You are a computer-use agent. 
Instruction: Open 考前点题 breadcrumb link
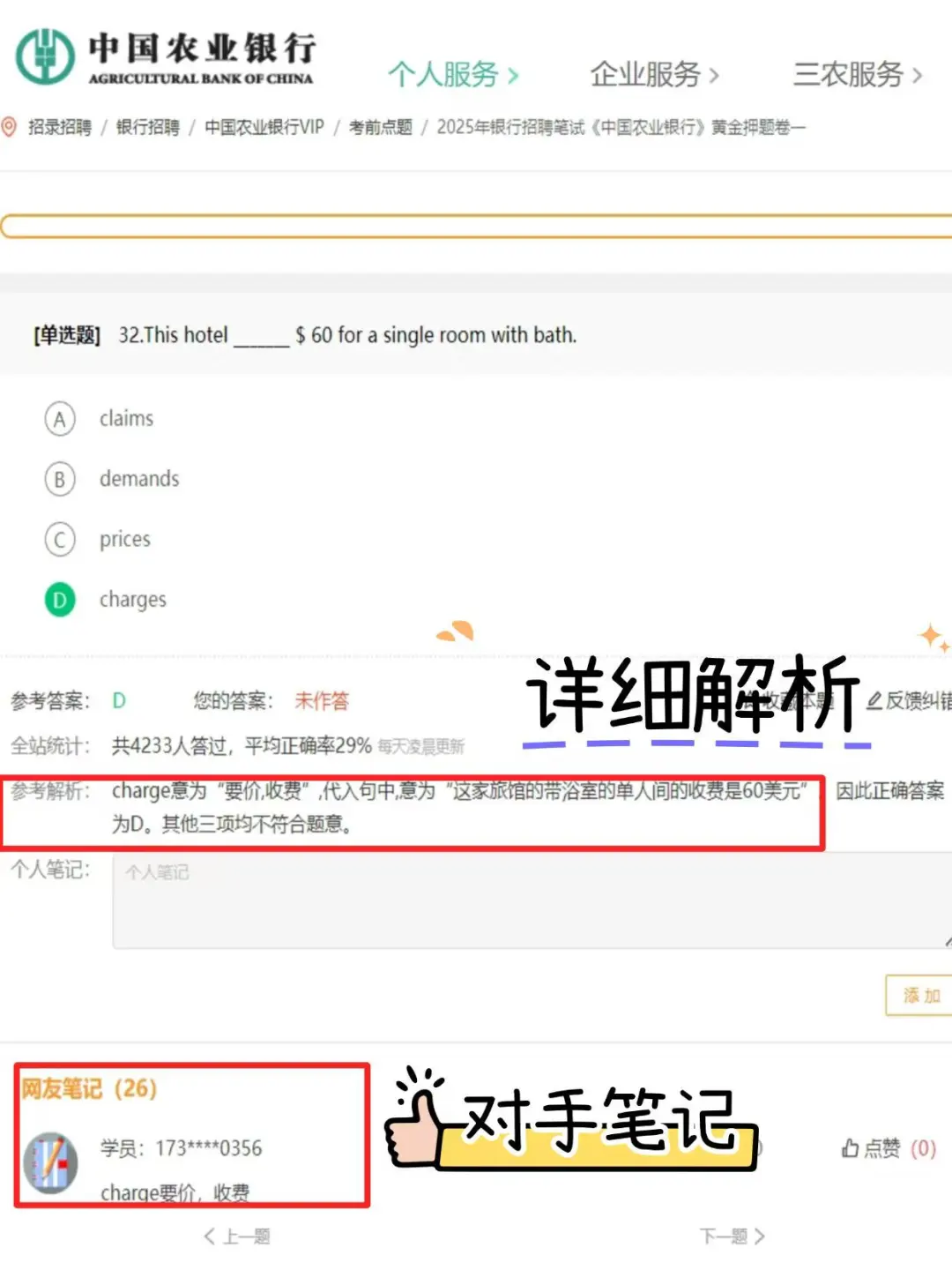pos(381,128)
